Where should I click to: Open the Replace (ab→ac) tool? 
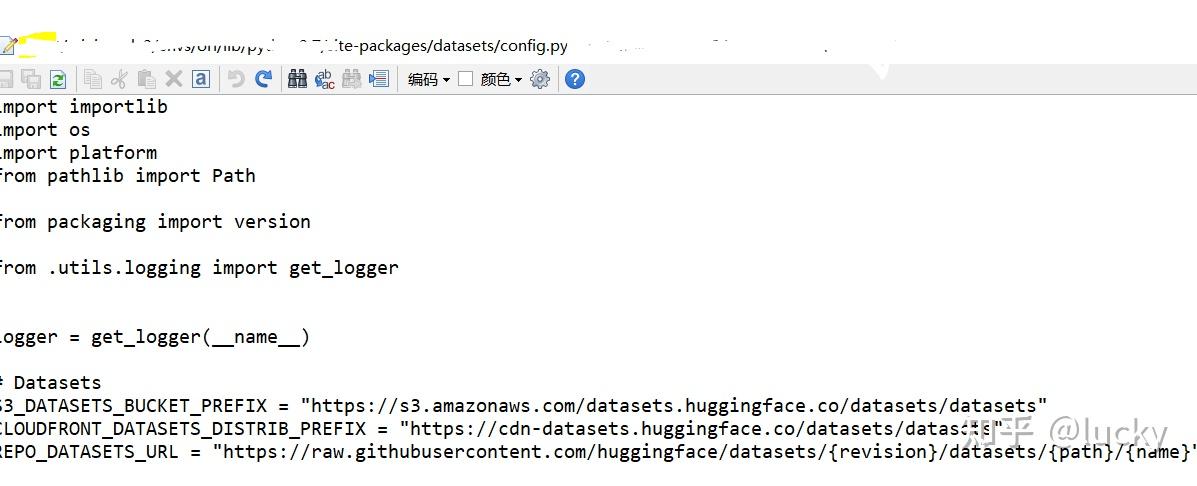[324, 79]
